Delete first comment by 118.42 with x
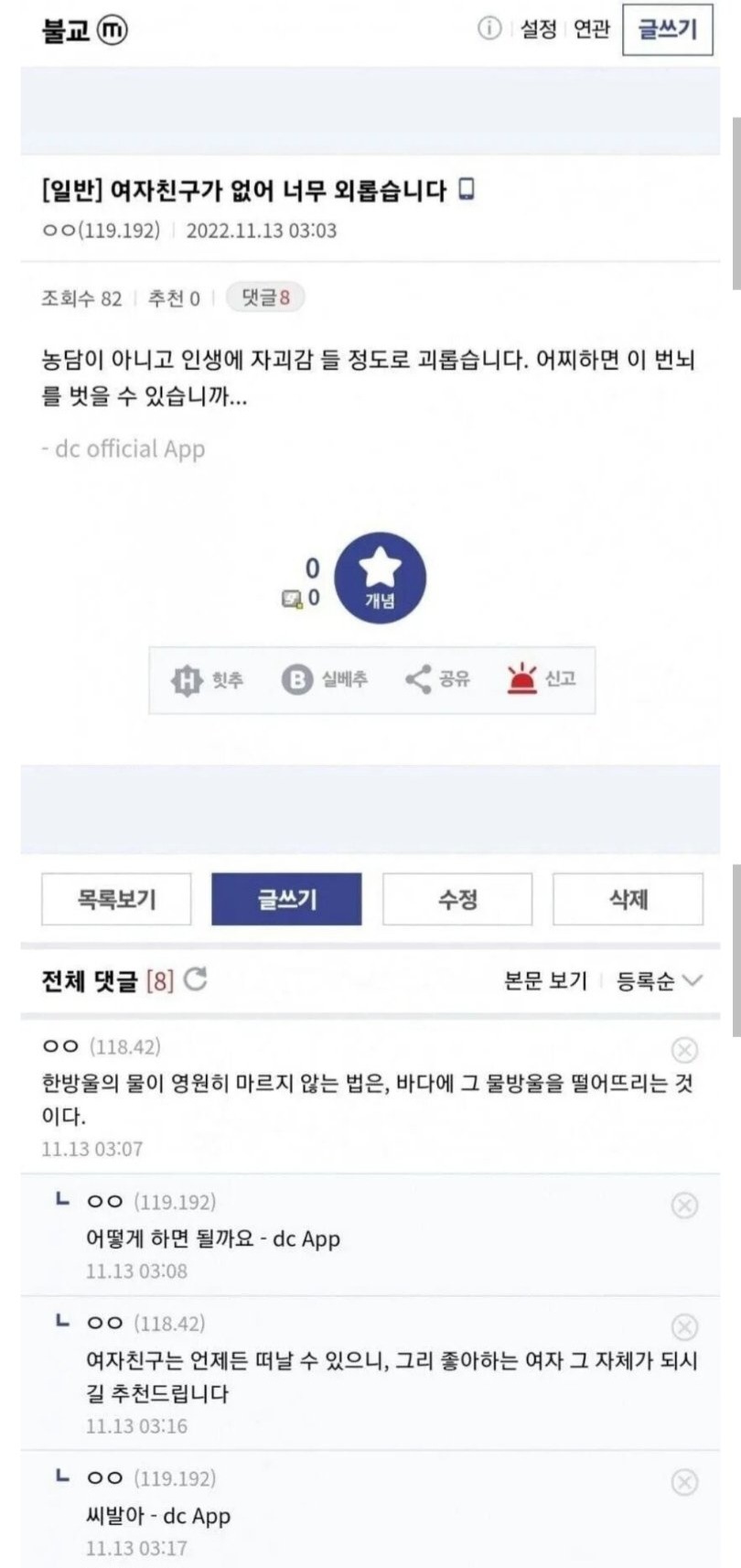Image resolution: width=741 pixels, height=1568 pixels. click(684, 1050)
